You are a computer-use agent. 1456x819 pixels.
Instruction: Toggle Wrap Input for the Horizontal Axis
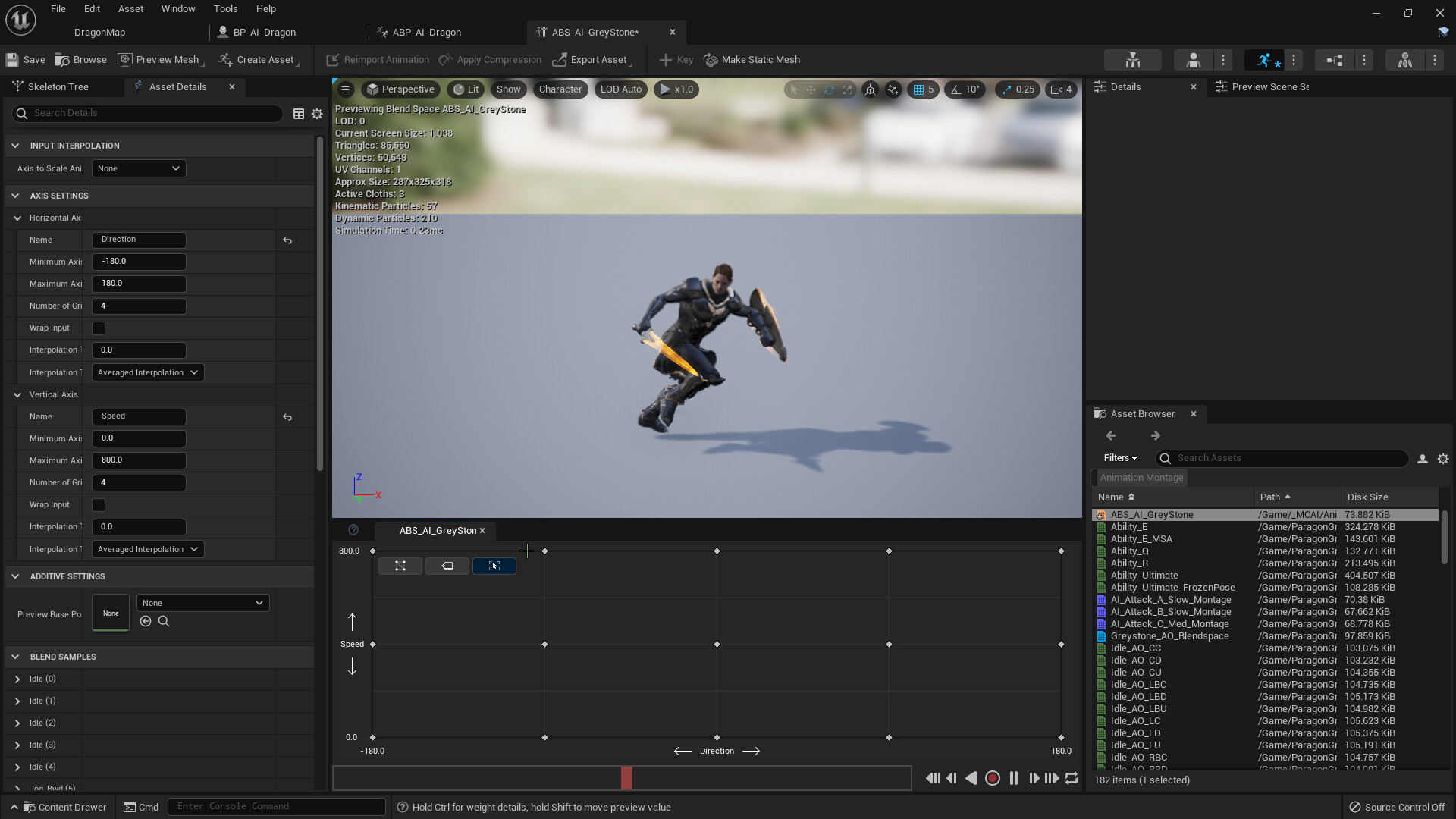99,328
